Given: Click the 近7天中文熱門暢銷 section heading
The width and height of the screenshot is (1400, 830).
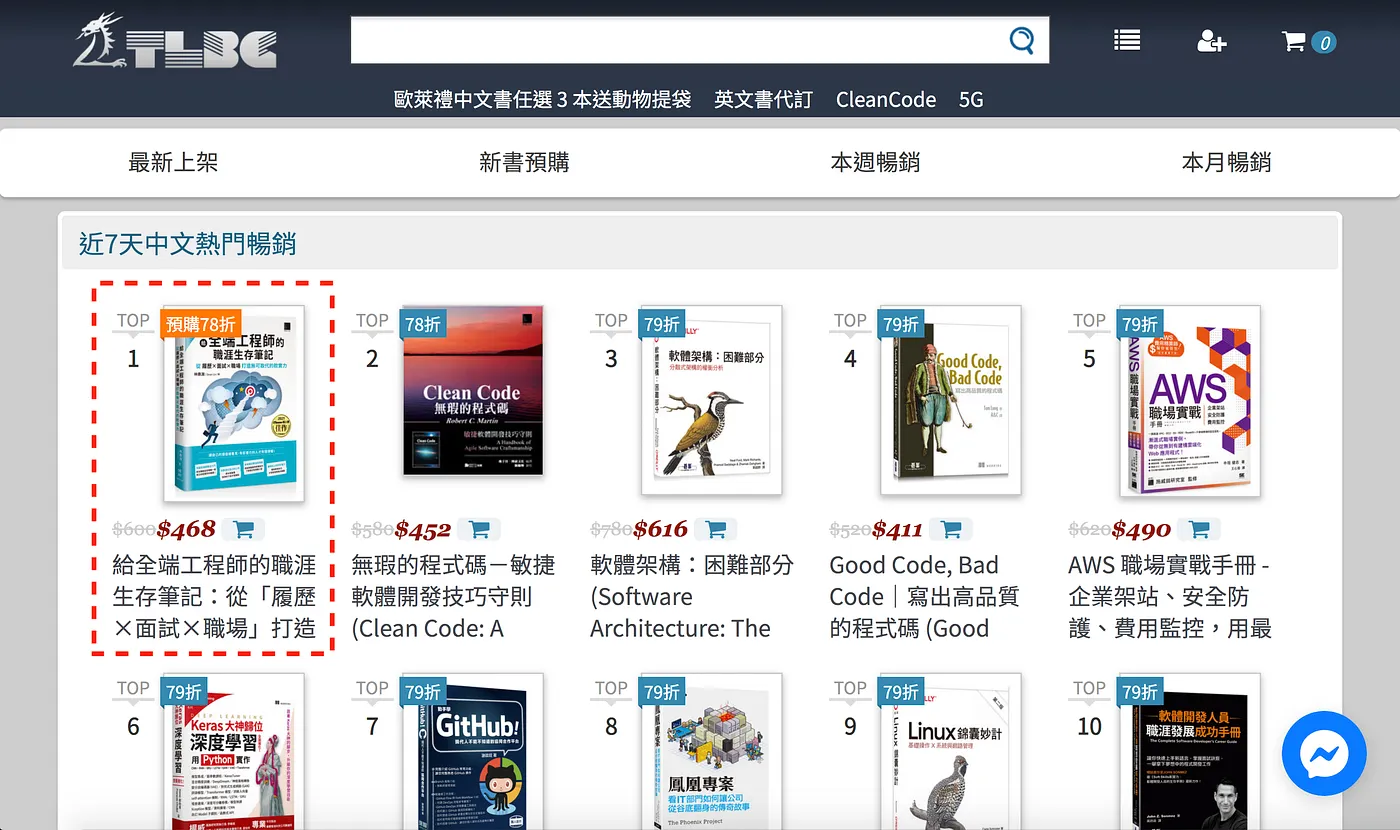Looking at the screenshot, I should pyautogui.click(x=187, y=243).
